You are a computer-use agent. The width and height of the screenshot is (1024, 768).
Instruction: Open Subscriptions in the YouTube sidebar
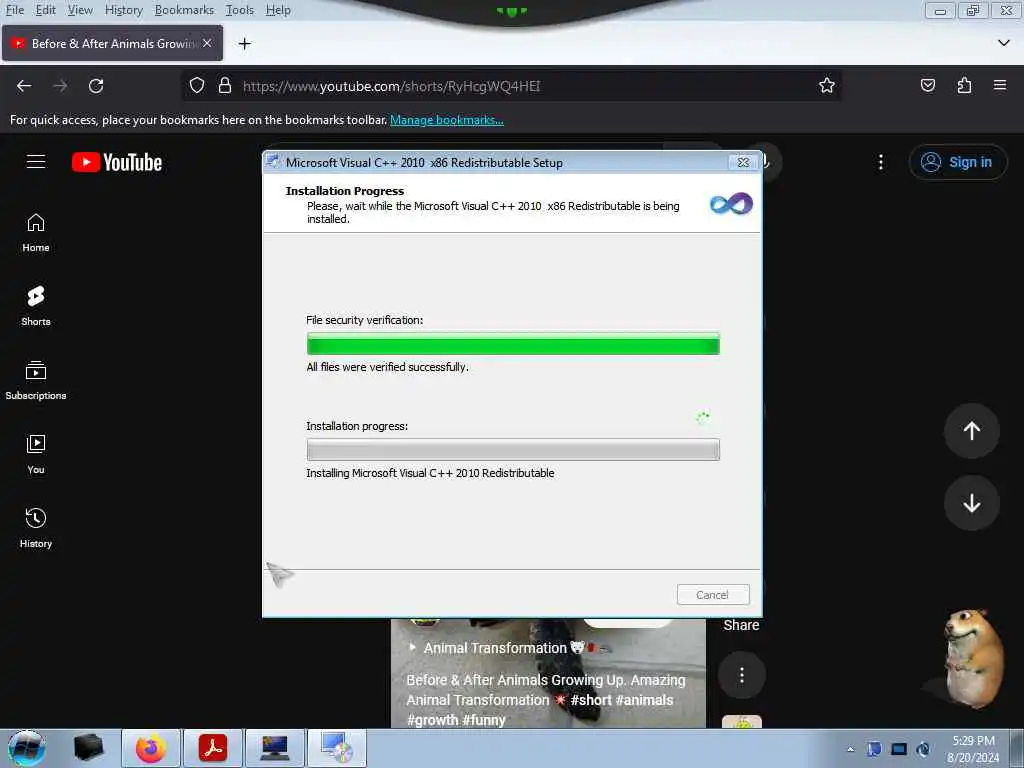(x=36, y=380)
